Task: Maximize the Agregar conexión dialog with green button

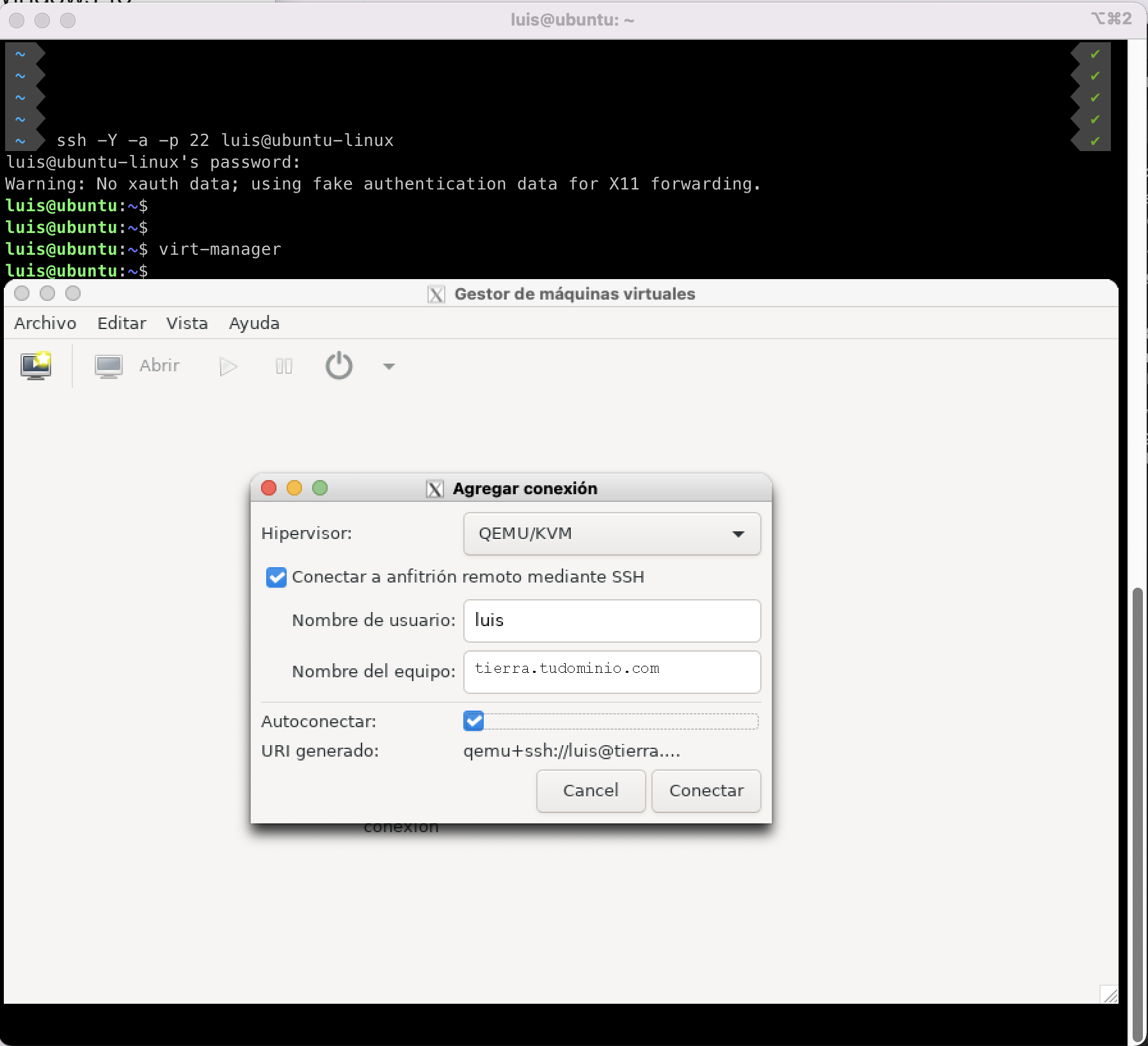Action: coord(320,488)
